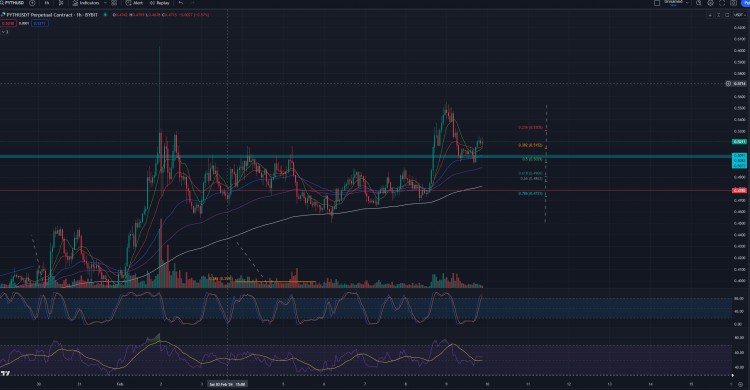The width and height of the screenshot is (750, 390).
Task: Click the second small icon left of USDT
Action: click(718, 15)
